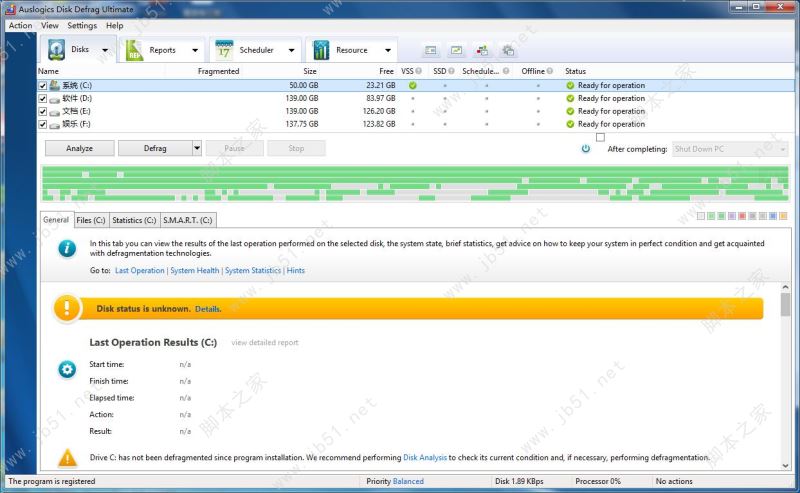
Task: Click the blue power icon near After completing
Action: pos(586,149)
